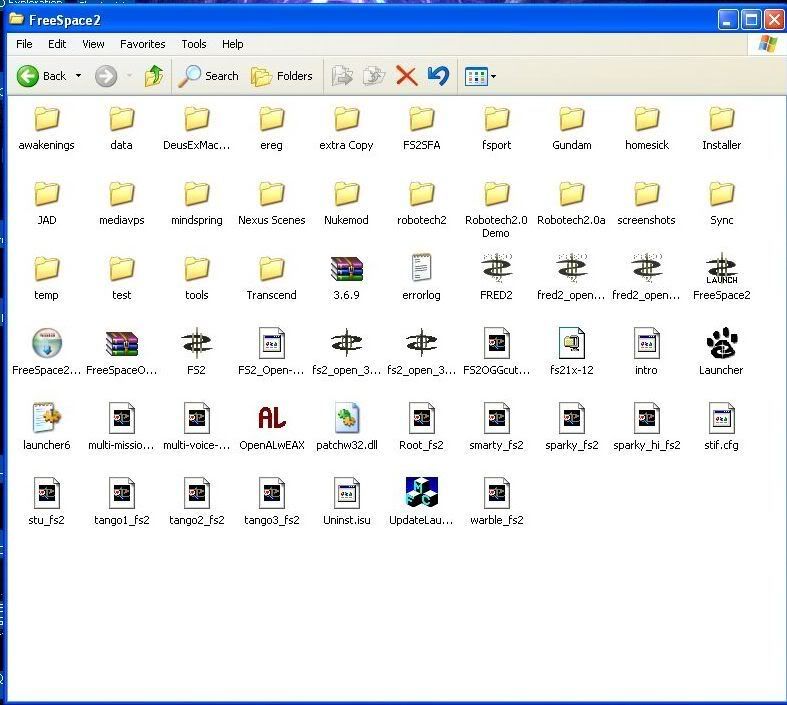
Task: Select the errorlog text file
Action: click(x=421, y=278)
